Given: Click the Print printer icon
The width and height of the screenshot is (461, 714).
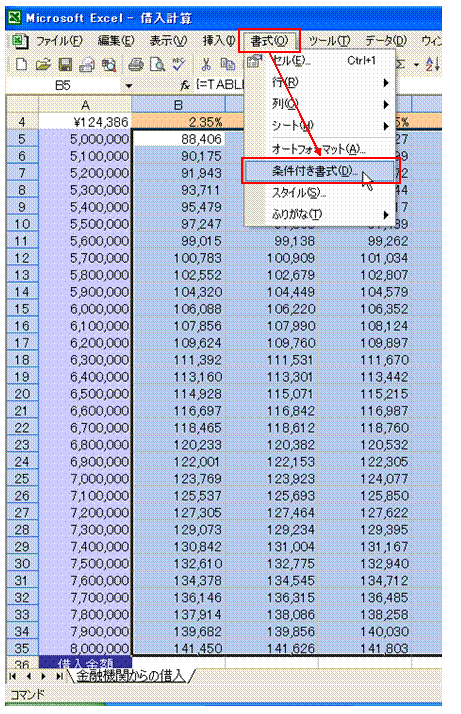Looking at the screenshot, I should coord(136,65).
